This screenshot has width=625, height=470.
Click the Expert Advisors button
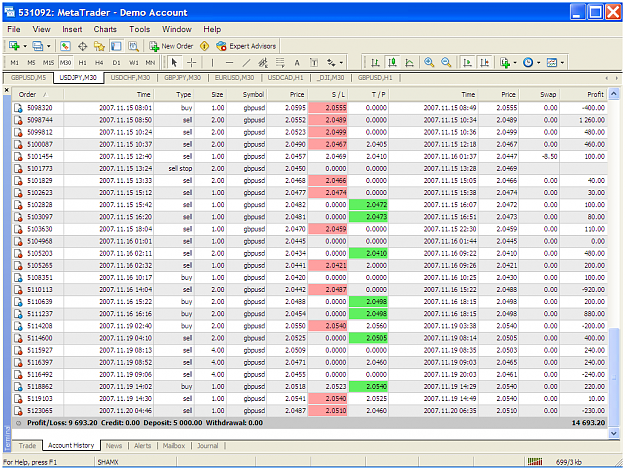246,46
